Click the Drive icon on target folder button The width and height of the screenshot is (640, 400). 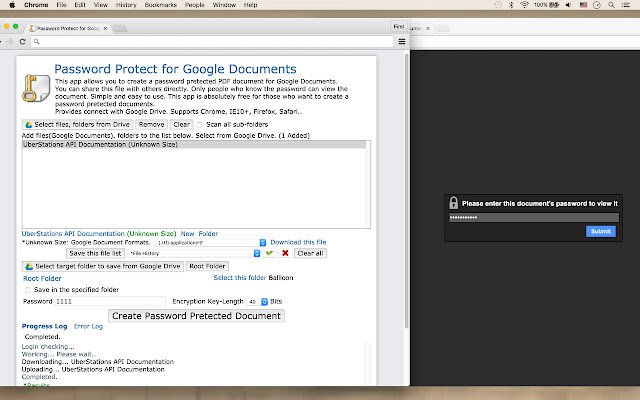click(x=29, y=267)
